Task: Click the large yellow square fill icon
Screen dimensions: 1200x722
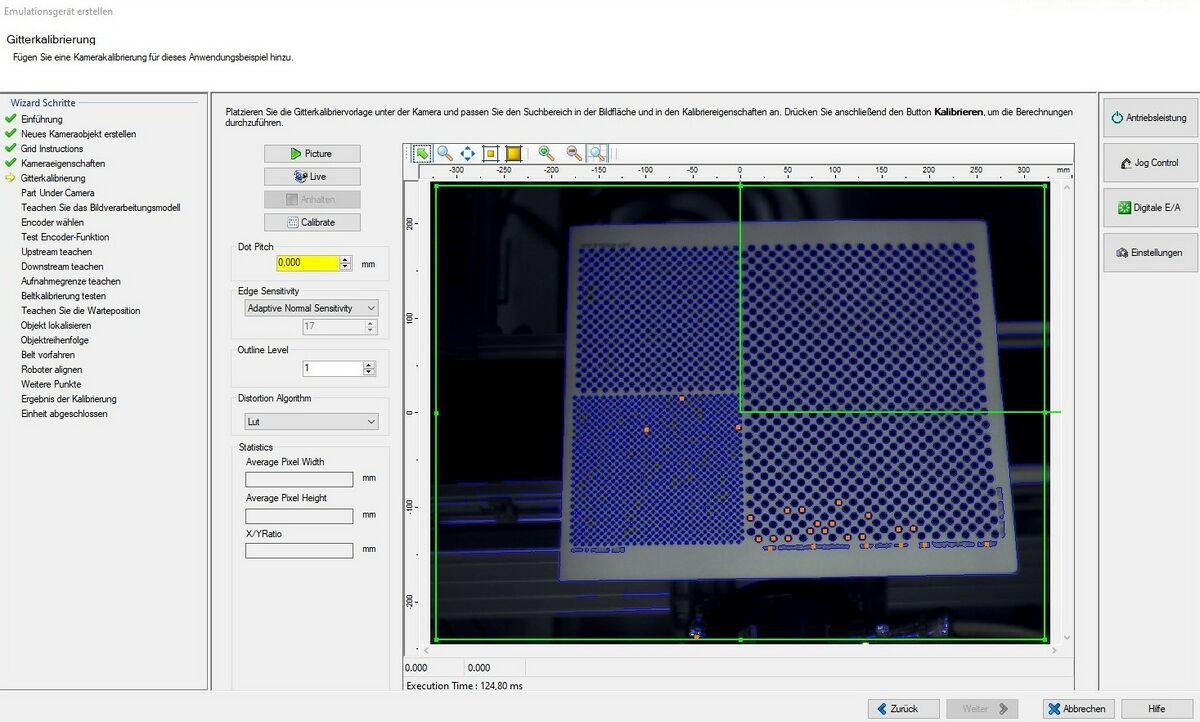Action: click(x=513, y=153)
